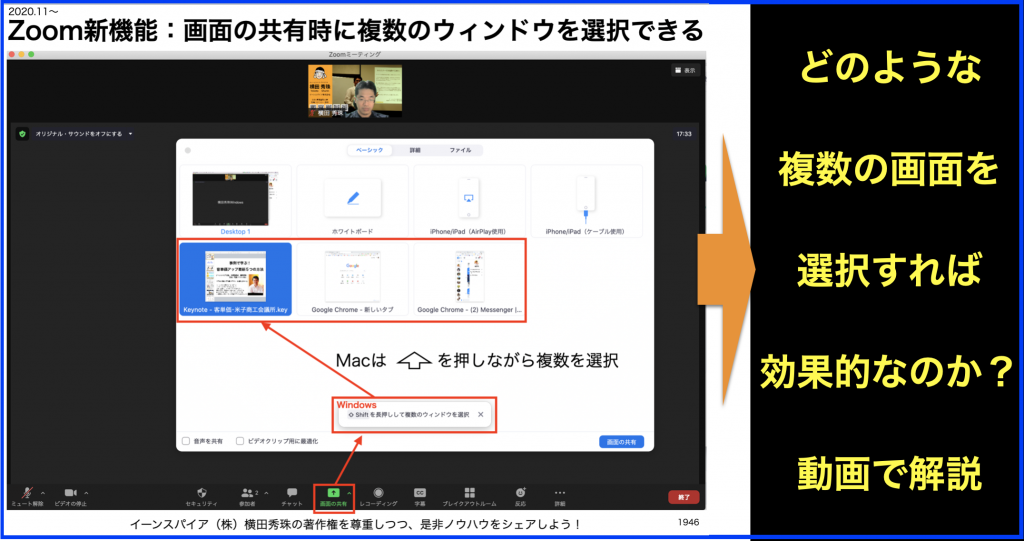This screenshot has width=1024, height=541.
Task: Click the speaker video thumbnail at top
Action: point(355,91)
